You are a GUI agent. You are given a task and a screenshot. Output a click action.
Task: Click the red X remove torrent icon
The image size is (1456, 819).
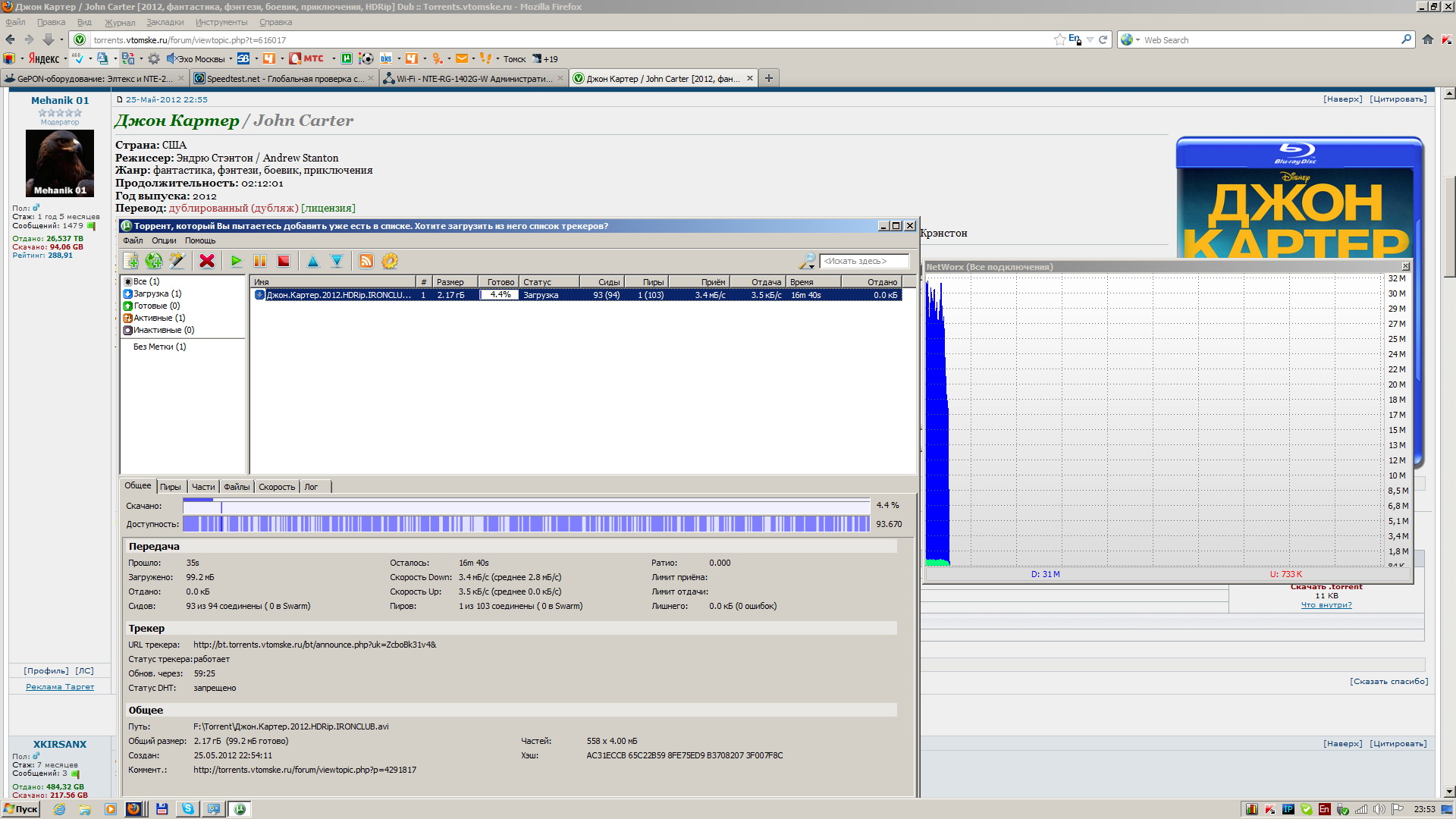pyautogui.click(x=206, y=261)
